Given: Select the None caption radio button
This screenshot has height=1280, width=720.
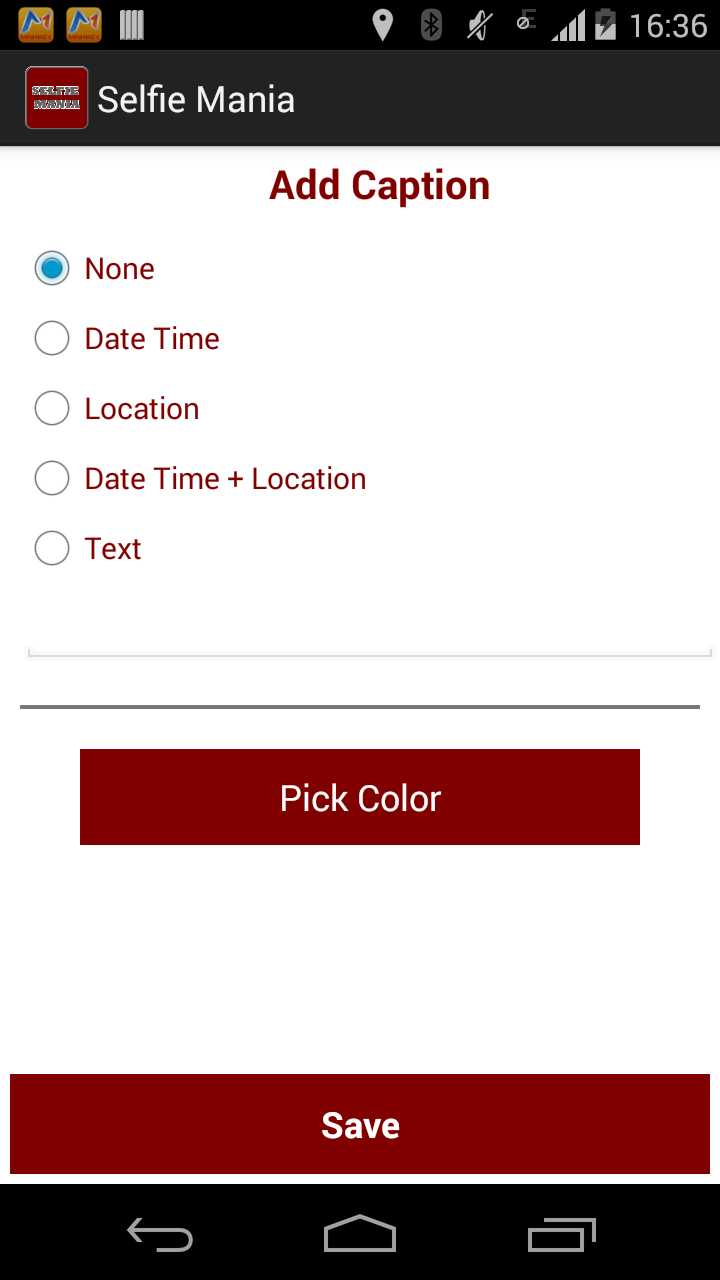Looking at the screenshot, I should [52, 268].
